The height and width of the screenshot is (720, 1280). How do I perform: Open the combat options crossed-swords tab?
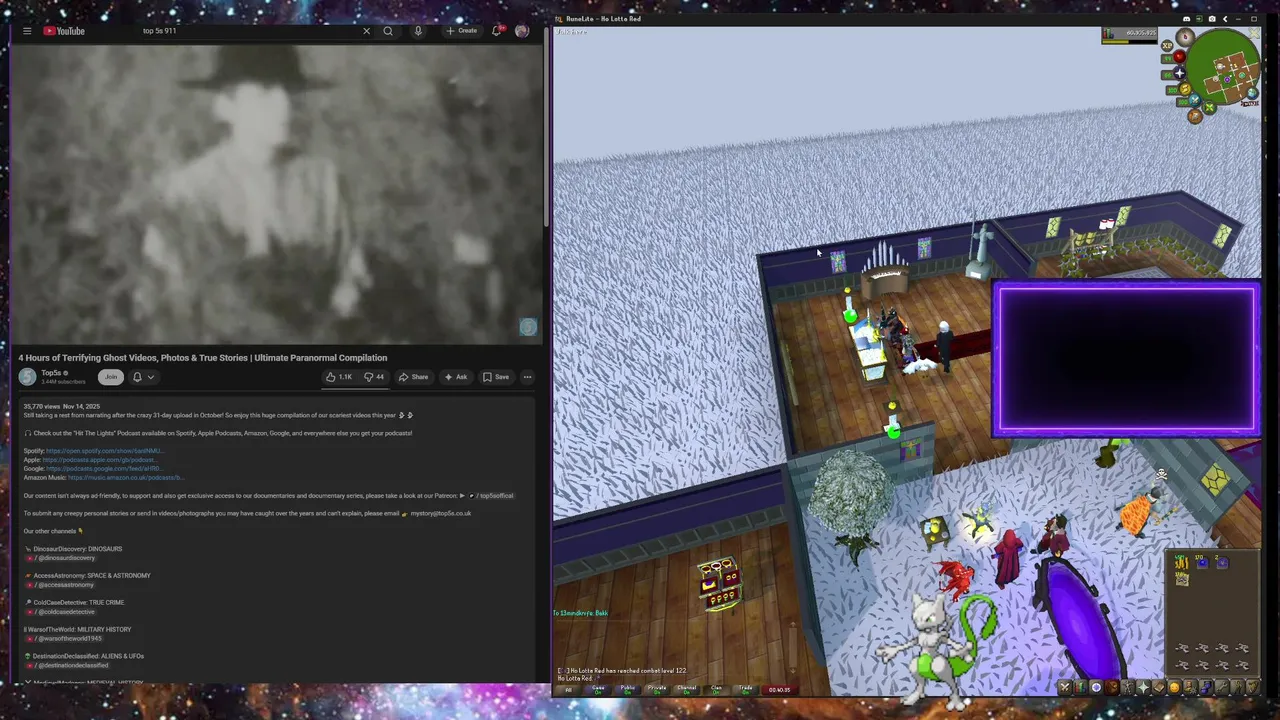(x=1066, y=687)
